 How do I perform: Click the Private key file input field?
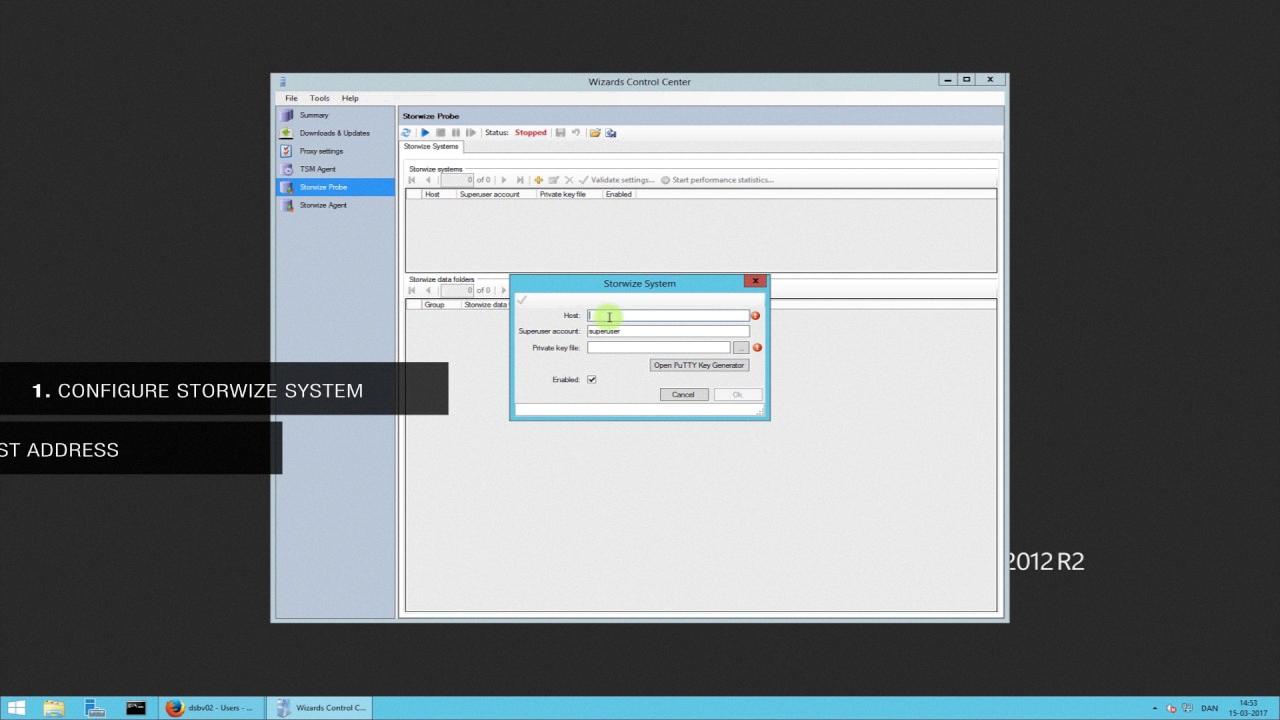point(658,348)
